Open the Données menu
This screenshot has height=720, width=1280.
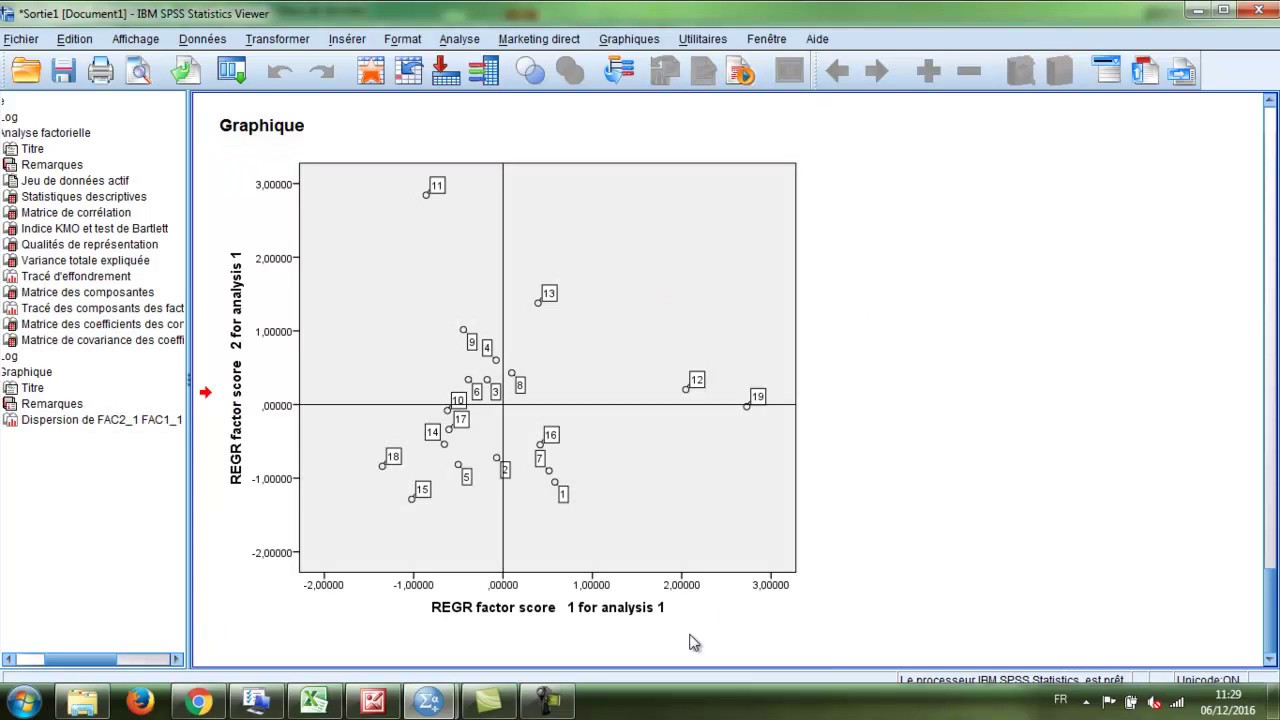pyautogui.click(x=202, y=39)
